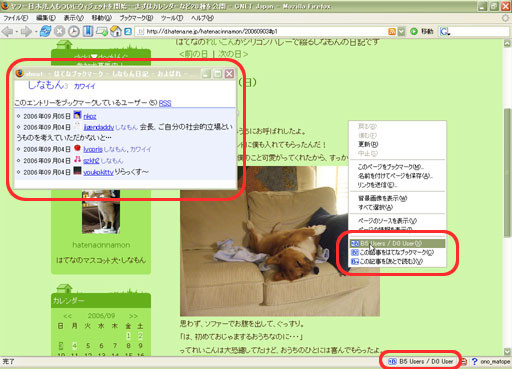The image size is (512, 369).
Task: Choose この記事を[あとで読む] in context menu
Action: coord(397,262)
